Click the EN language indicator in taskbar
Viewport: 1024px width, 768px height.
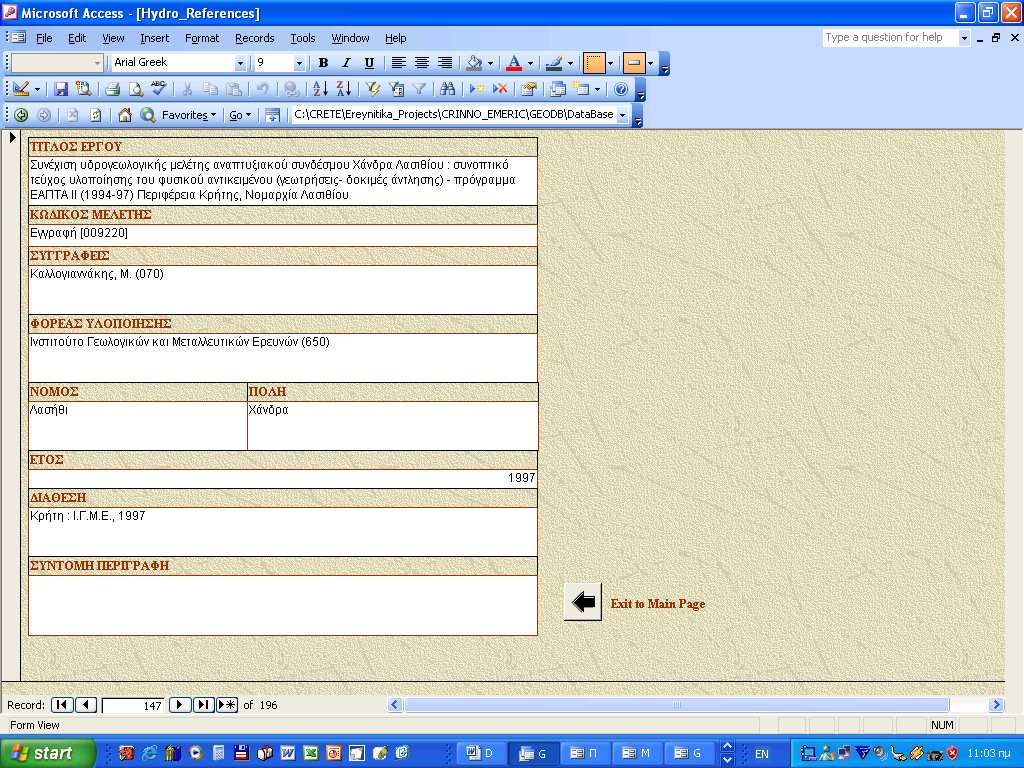point(761,754)
